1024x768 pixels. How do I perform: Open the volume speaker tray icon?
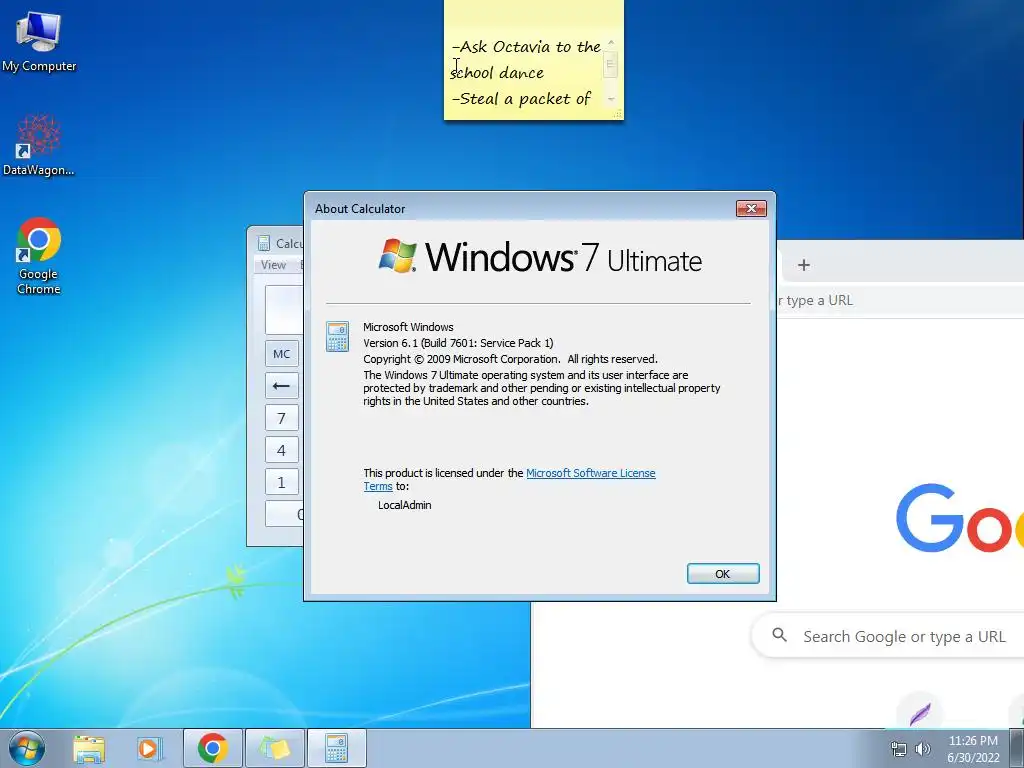[x=923, y=749]
